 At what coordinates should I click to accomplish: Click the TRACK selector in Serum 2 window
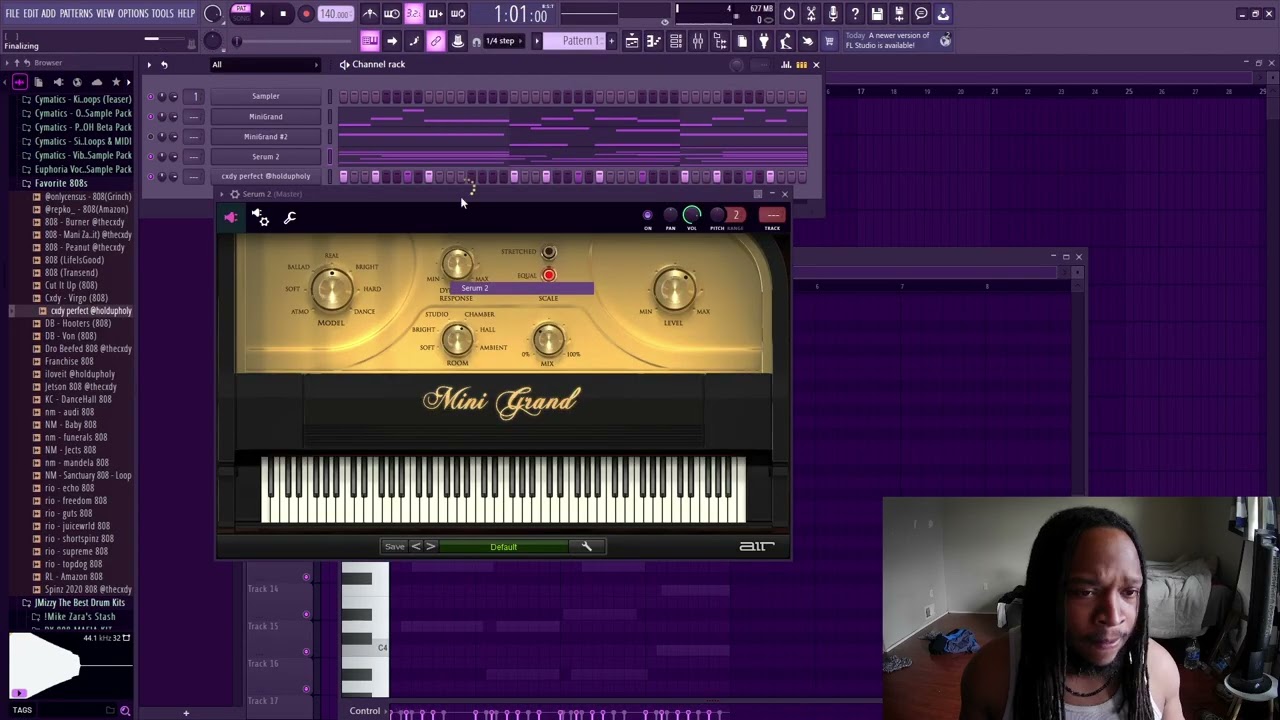click(772, 216)
